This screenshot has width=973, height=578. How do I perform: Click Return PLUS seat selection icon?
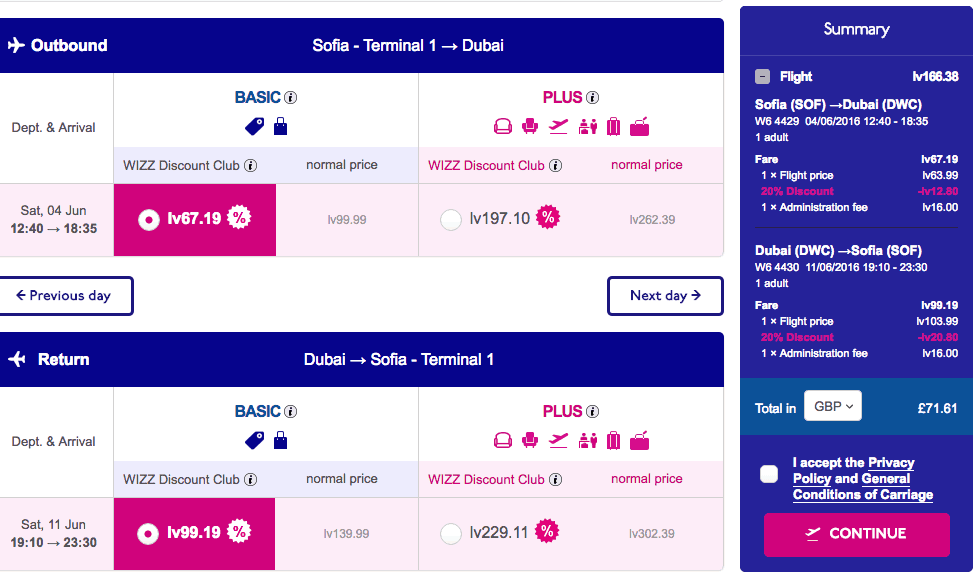(529, 440)
